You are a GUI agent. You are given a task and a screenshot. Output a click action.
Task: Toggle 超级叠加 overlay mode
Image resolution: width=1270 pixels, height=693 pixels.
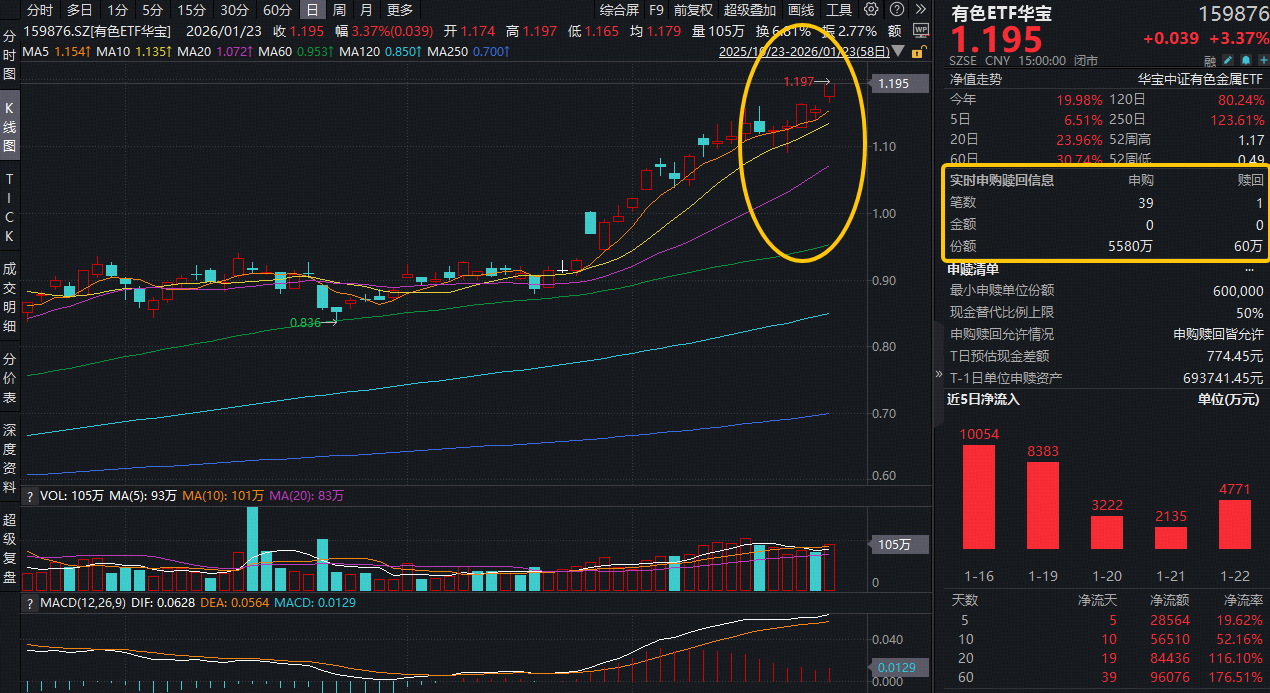(749, 10)
